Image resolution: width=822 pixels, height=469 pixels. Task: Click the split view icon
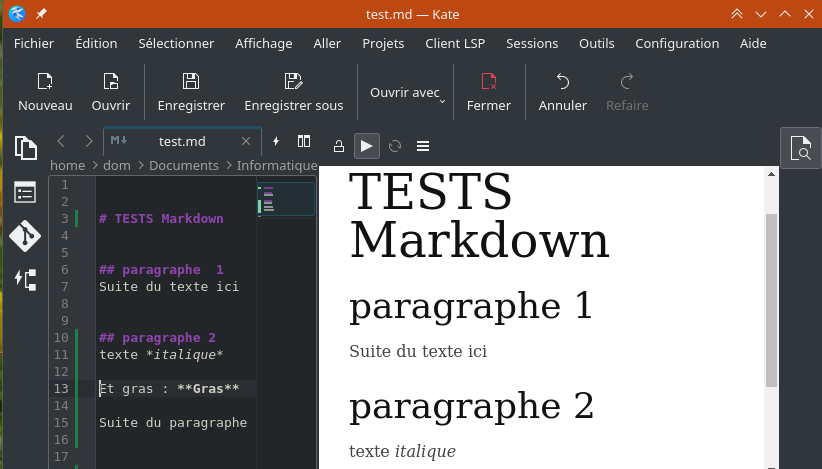click(x=304, y=141)
